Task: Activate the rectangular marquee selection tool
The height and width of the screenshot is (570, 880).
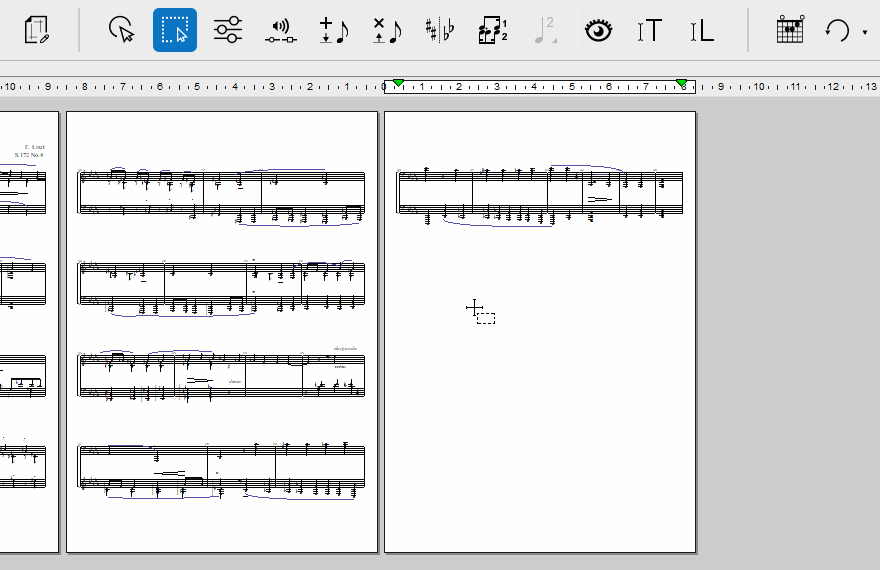Action: point(175,30)
